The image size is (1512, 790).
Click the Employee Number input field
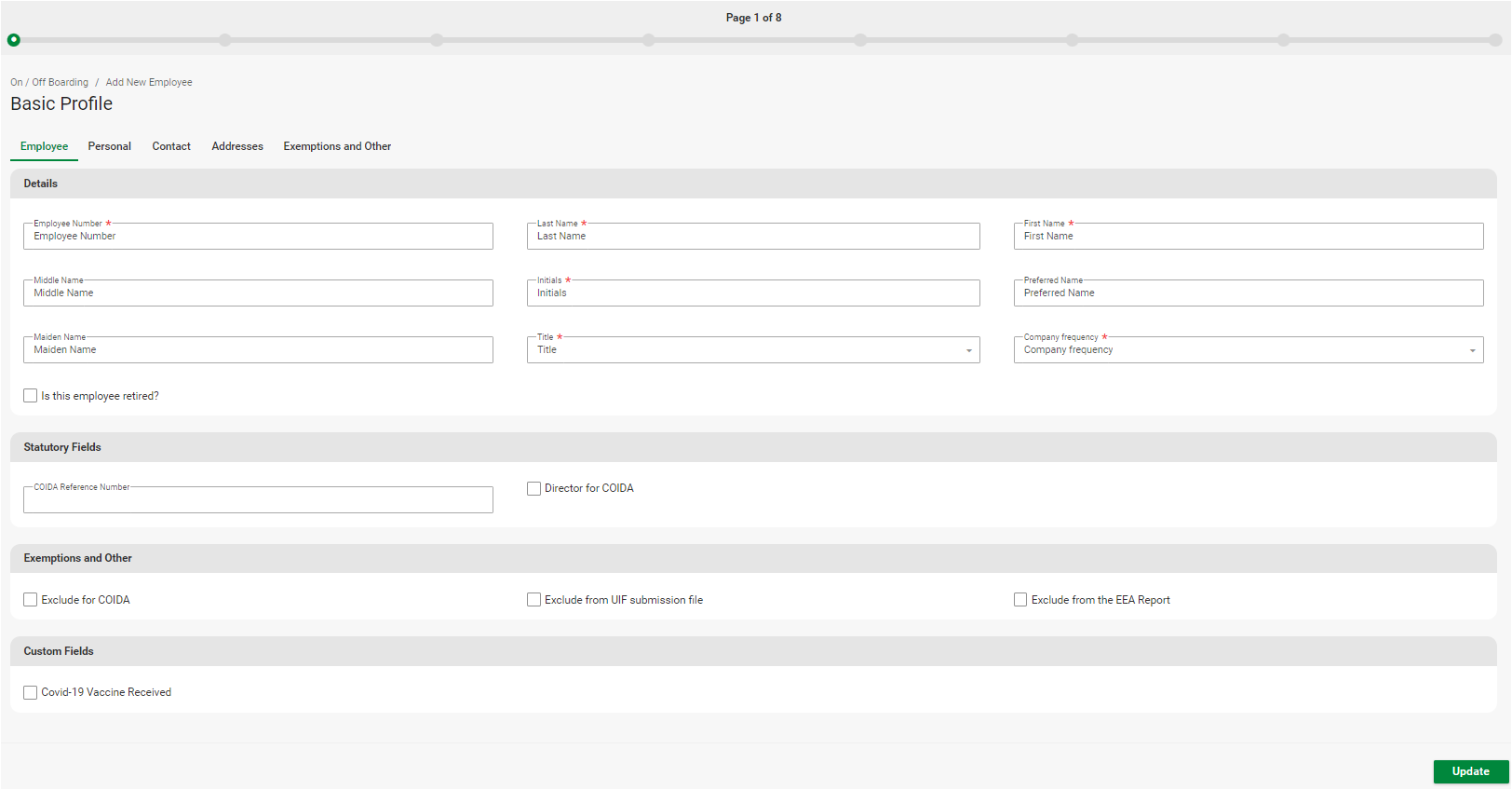(258, 237)
